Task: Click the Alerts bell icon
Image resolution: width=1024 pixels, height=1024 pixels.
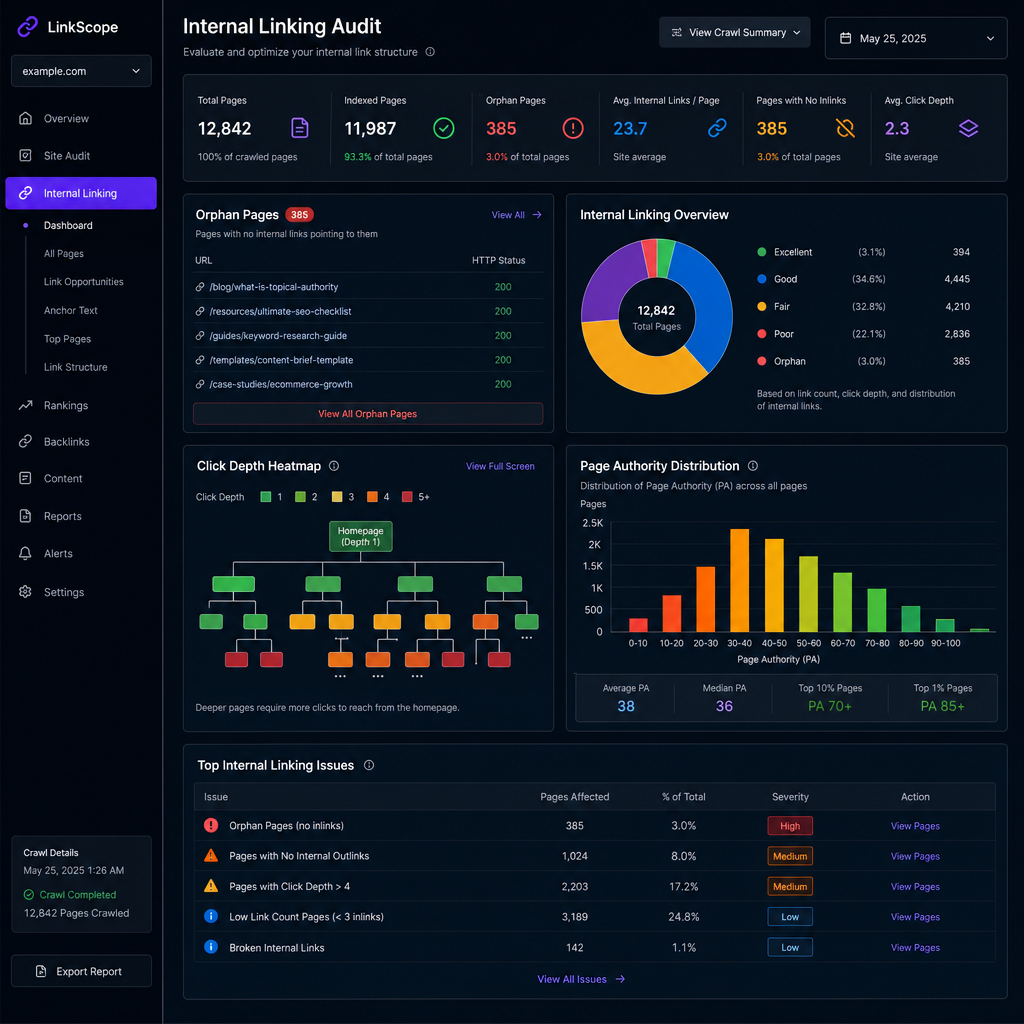Action: click(25, 553)
